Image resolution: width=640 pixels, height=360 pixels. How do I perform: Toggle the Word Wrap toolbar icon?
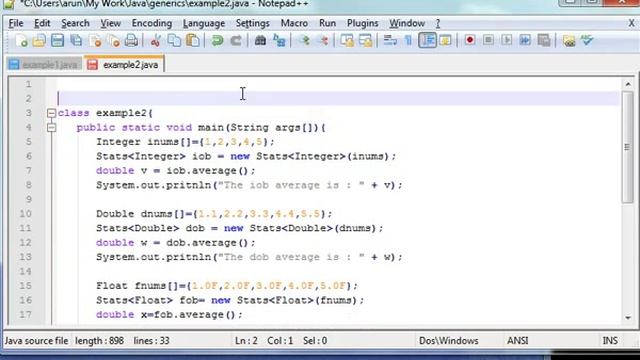tap(390, 40)
